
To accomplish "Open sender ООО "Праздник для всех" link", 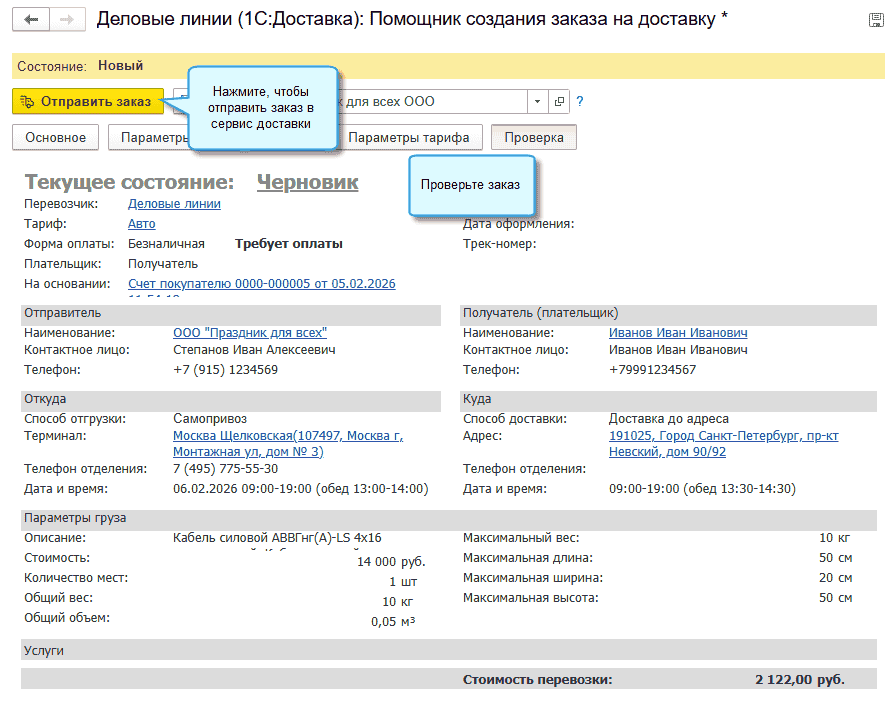I will pyautogui.click(x=250, y=333).
